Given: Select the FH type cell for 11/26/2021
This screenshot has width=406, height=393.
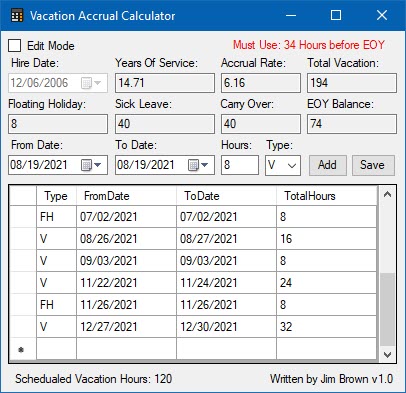Looking at the screenshot, I should pyautogui.click(x=56, y=305).
